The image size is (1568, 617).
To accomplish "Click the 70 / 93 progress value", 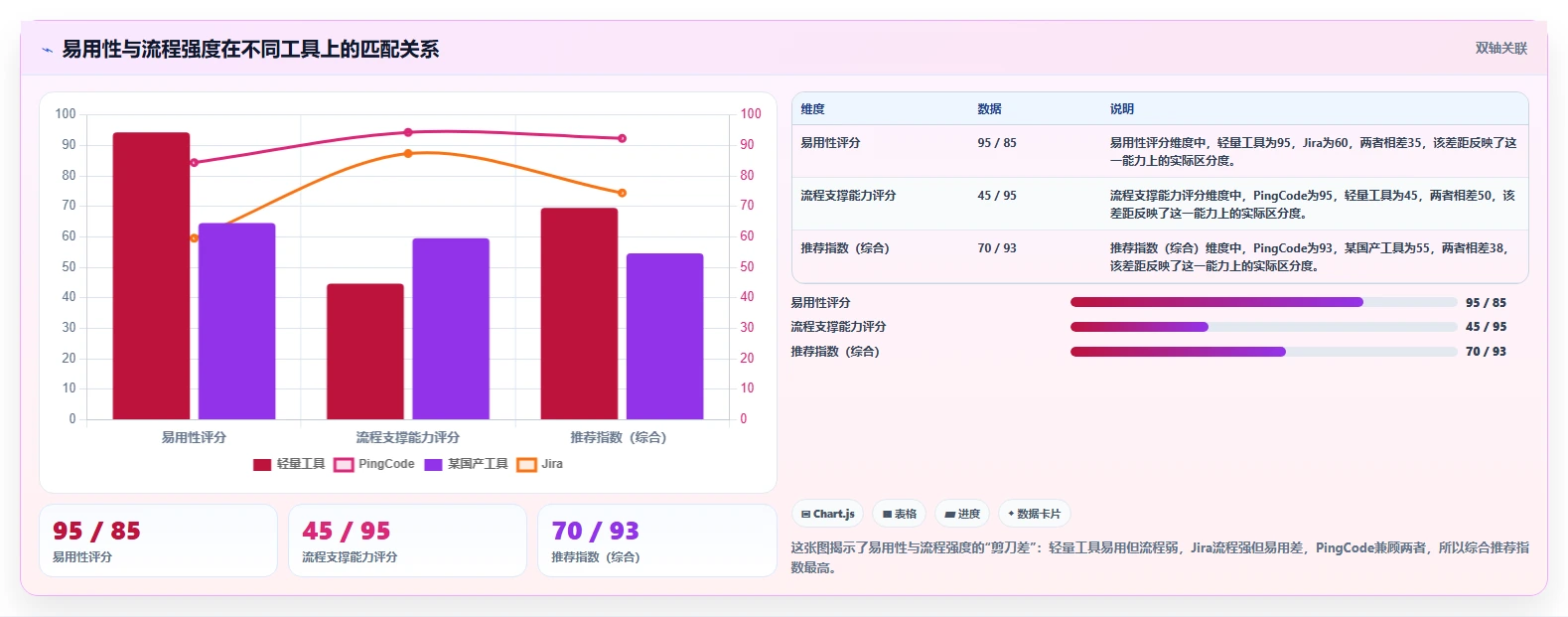I will pyautogui.click(x=1486, y=352).
